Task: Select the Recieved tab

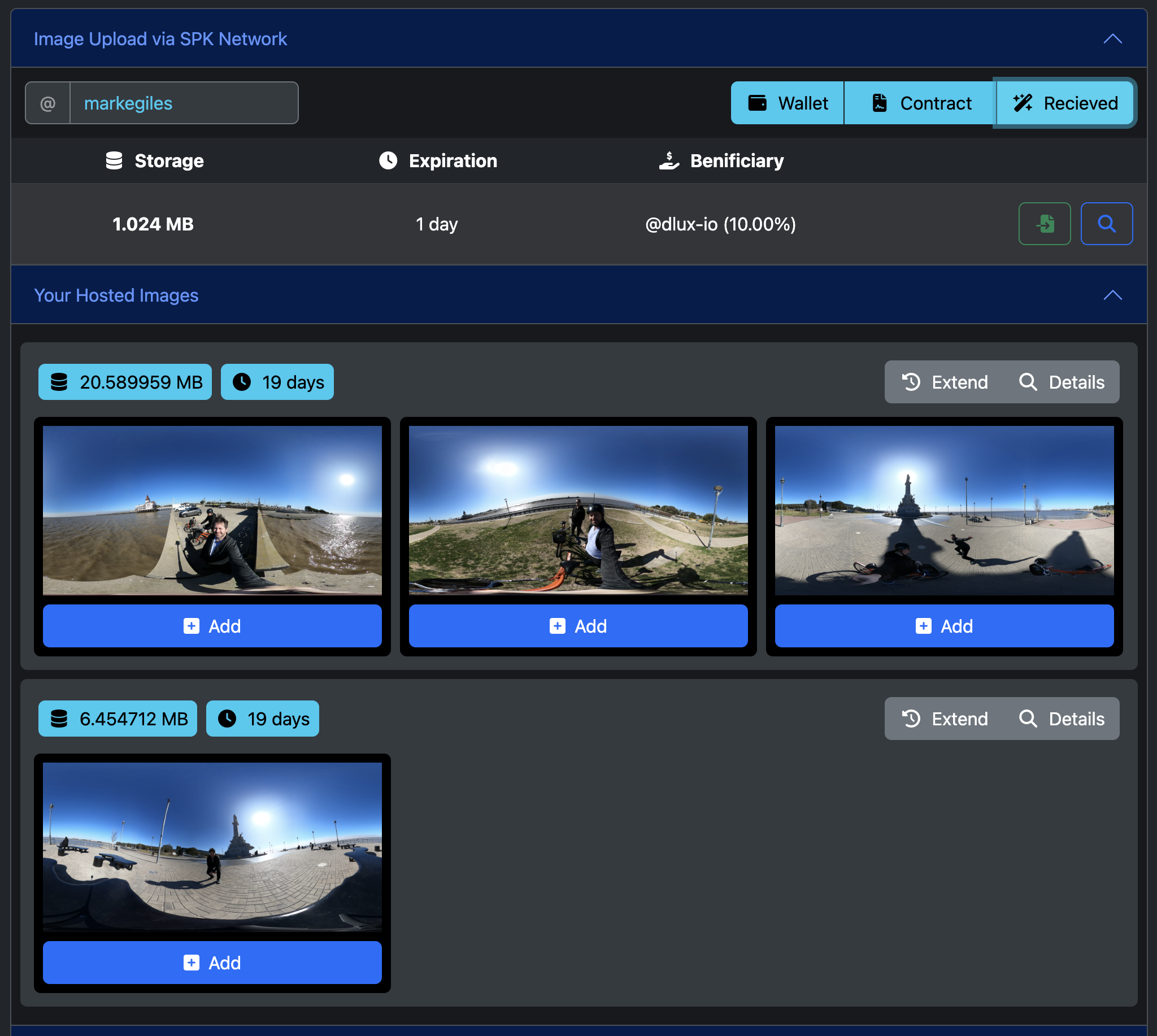Action: [1065, 103]
